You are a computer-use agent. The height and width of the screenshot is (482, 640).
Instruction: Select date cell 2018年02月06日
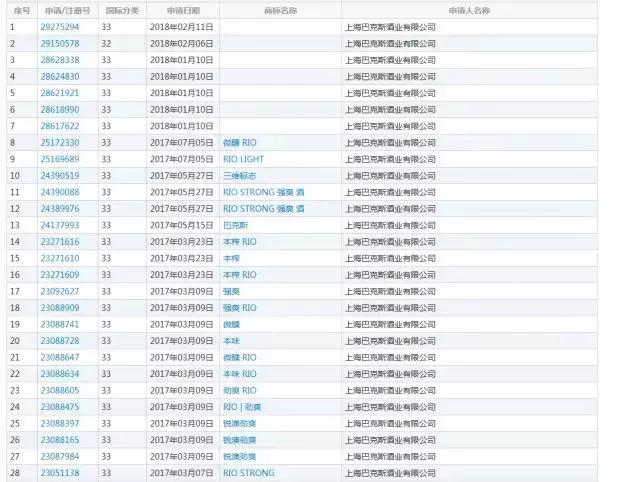coord(182,43)
